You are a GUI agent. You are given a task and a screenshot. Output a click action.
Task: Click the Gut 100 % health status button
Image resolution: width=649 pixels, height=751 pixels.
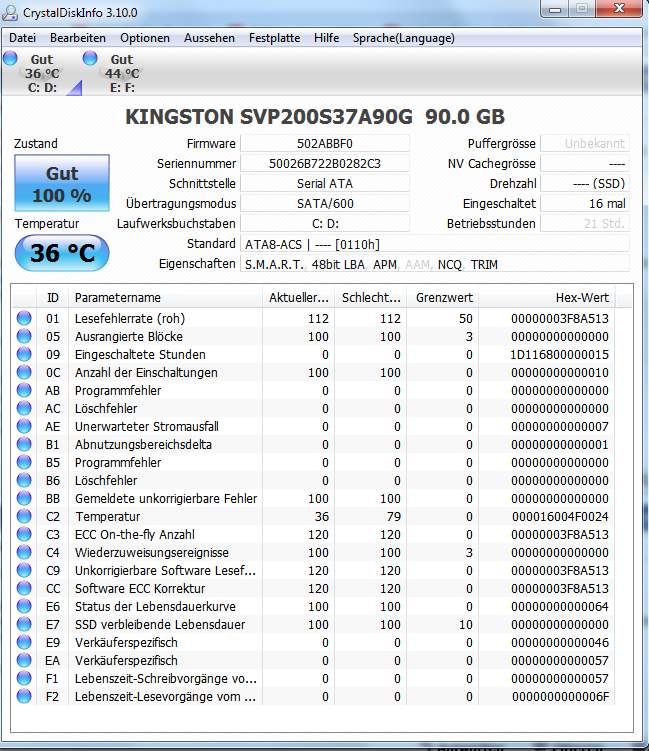tap(62, 183)
